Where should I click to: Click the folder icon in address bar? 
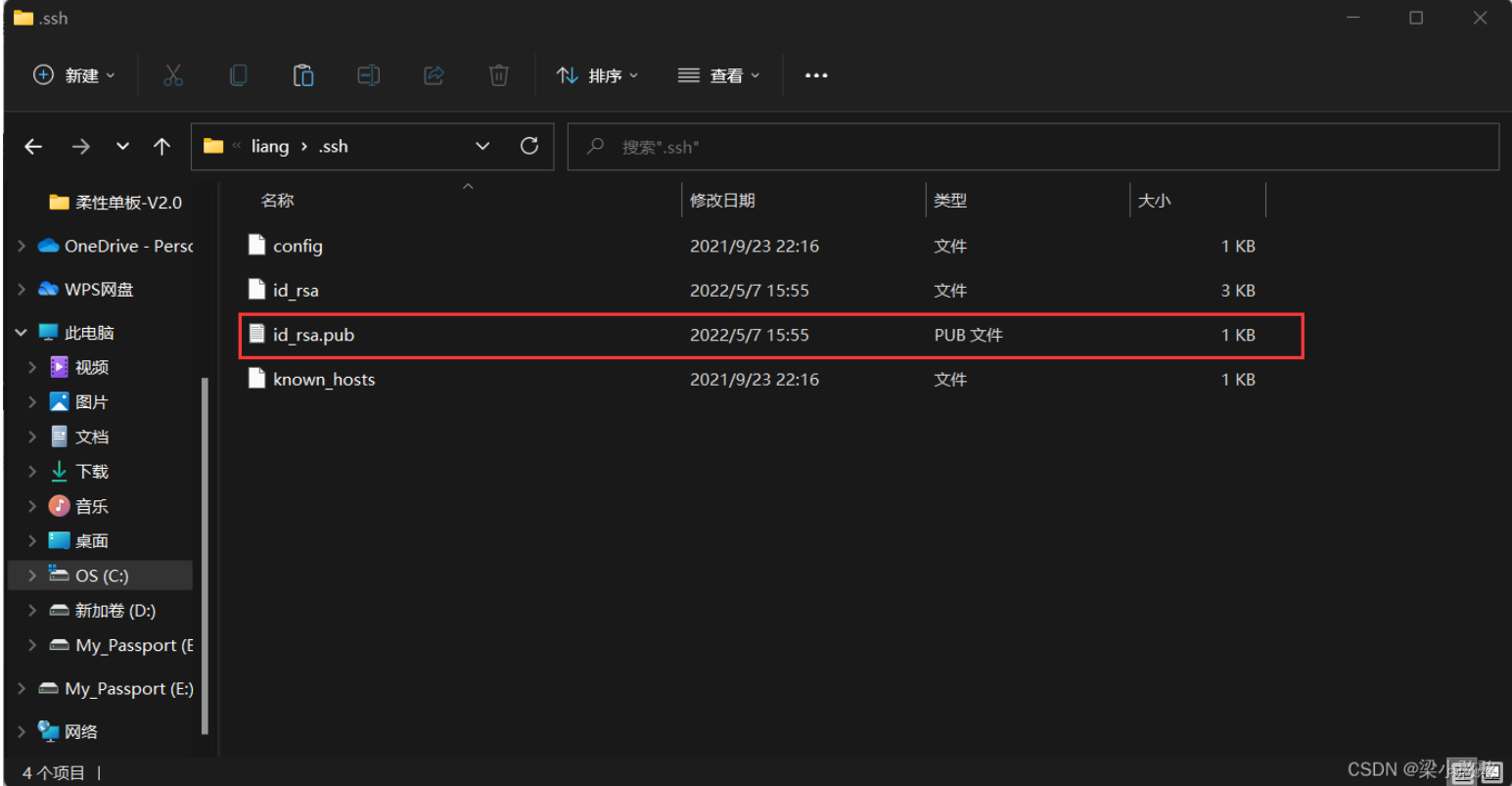point(213,146)
